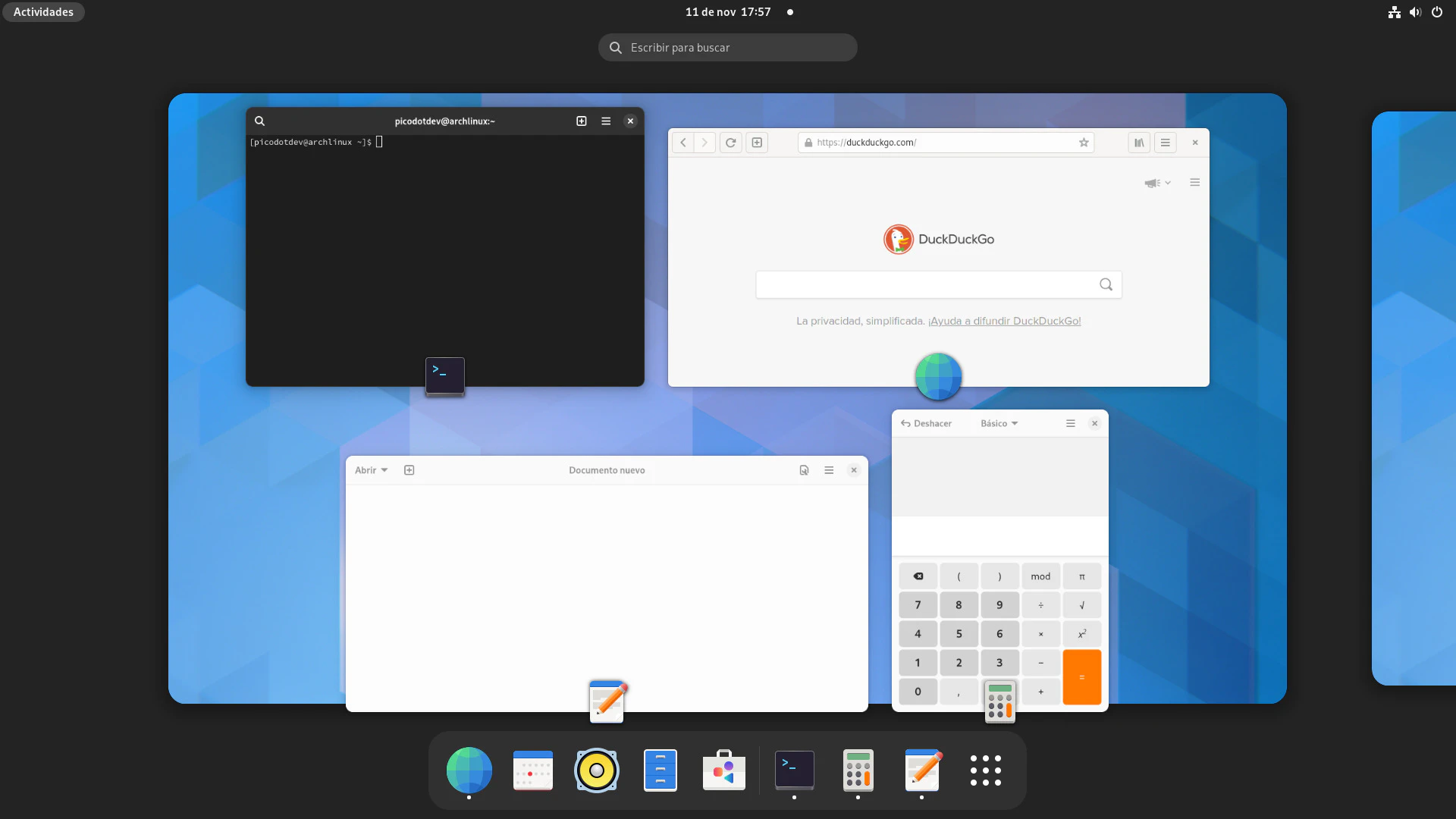Click the terminal search magnifier icon
The width and height of the screenshot is (1456, 819).
(x=259, y=121)
